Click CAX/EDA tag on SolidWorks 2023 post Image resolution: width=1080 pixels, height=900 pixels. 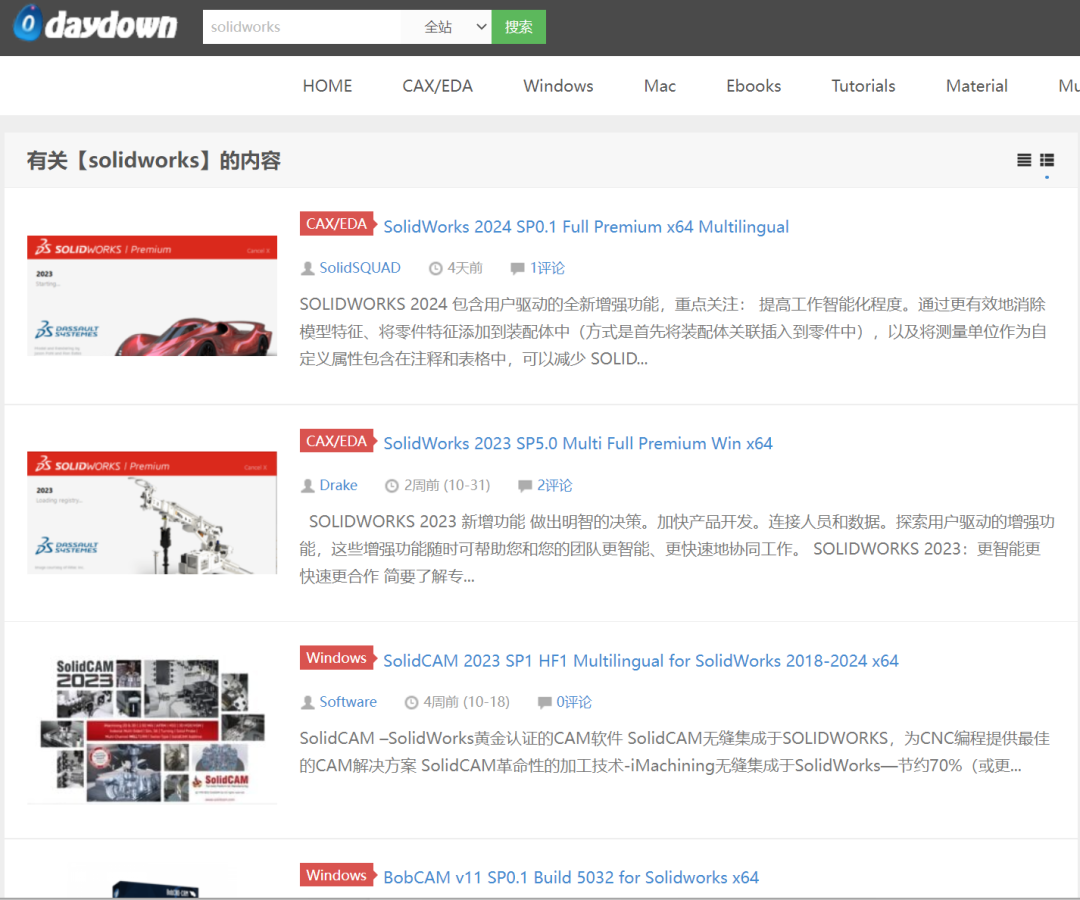(338, 441)
